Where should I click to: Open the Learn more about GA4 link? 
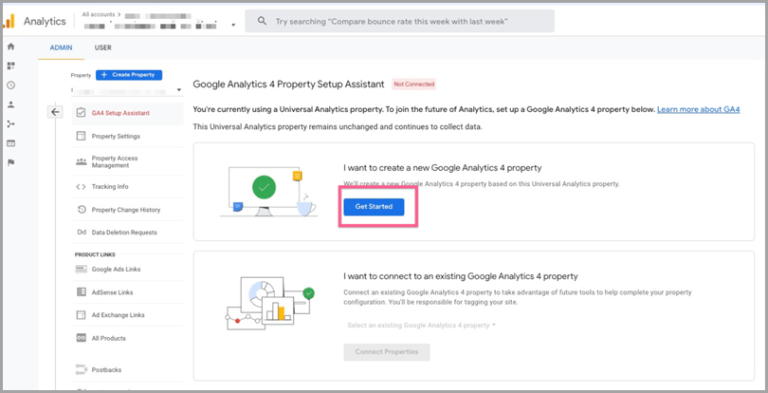click(698, 110)
